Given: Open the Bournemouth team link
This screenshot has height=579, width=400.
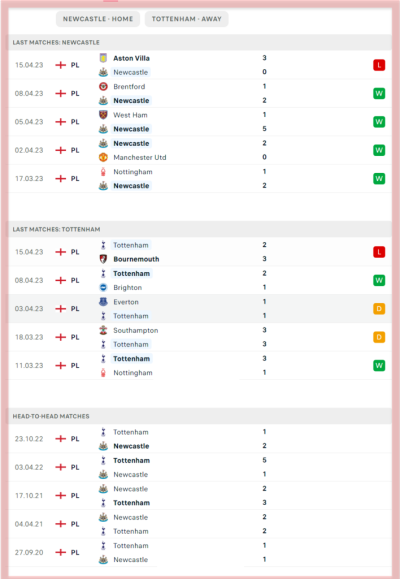Looking at the screenshot, I should (136, 259).
